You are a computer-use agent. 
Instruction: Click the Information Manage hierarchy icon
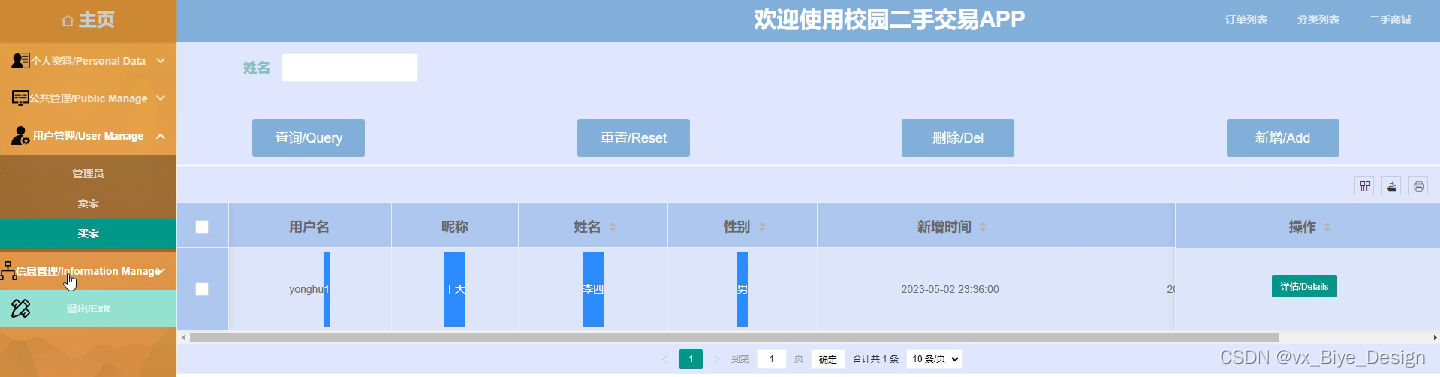coord(9,271)
